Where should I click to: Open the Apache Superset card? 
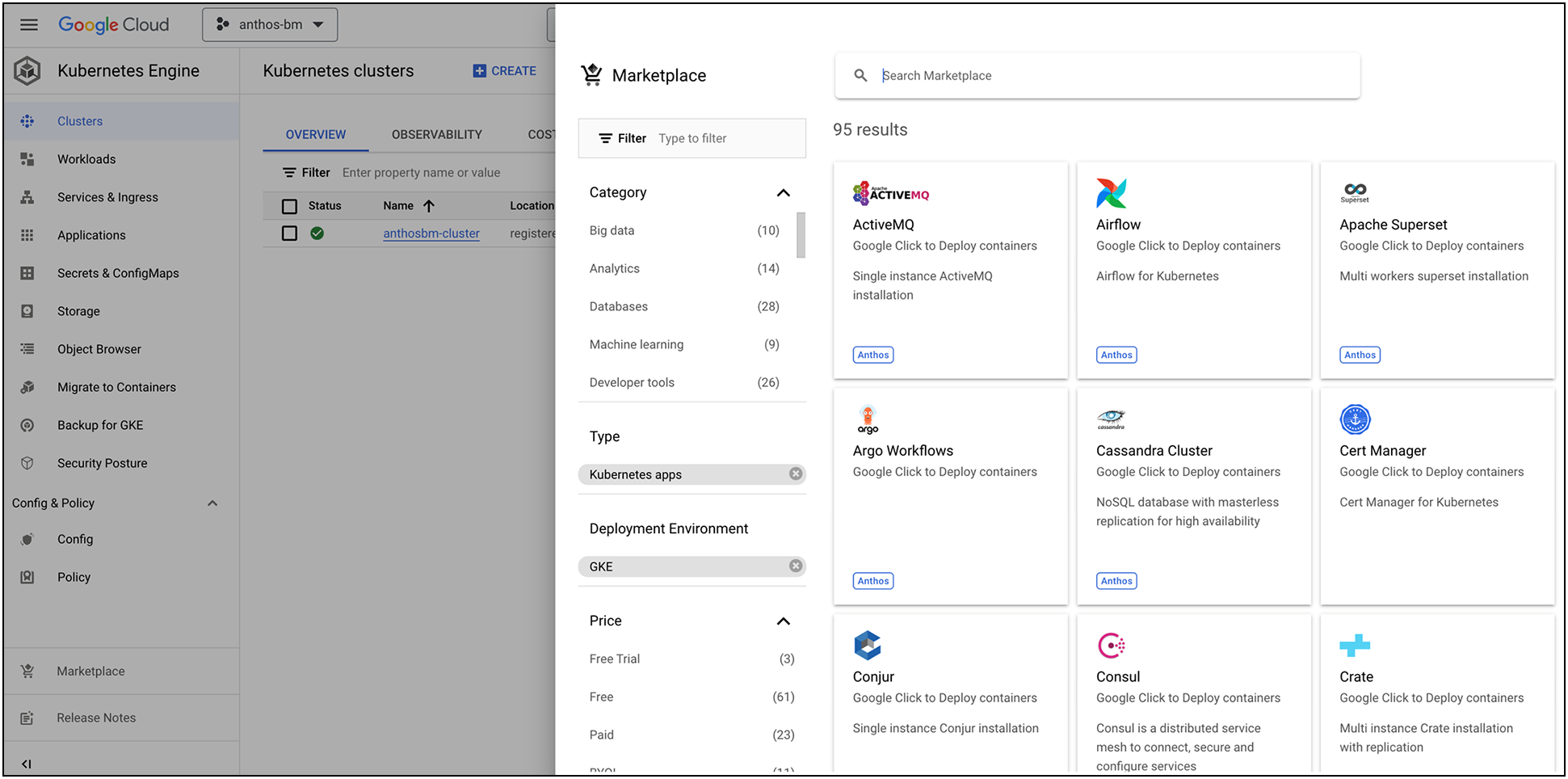tap(1437, 270)
